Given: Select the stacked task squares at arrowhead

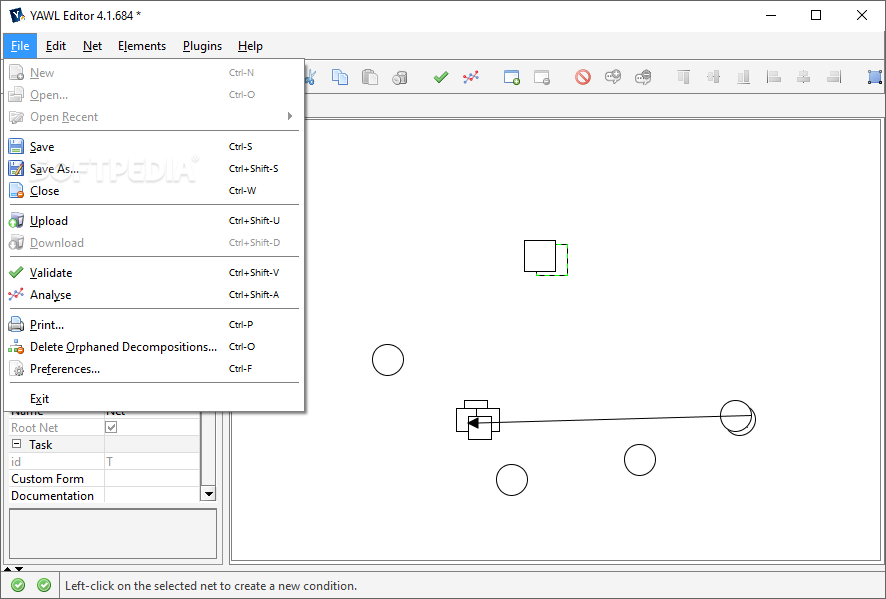Looking at the screenshot, I should point(478,420).
